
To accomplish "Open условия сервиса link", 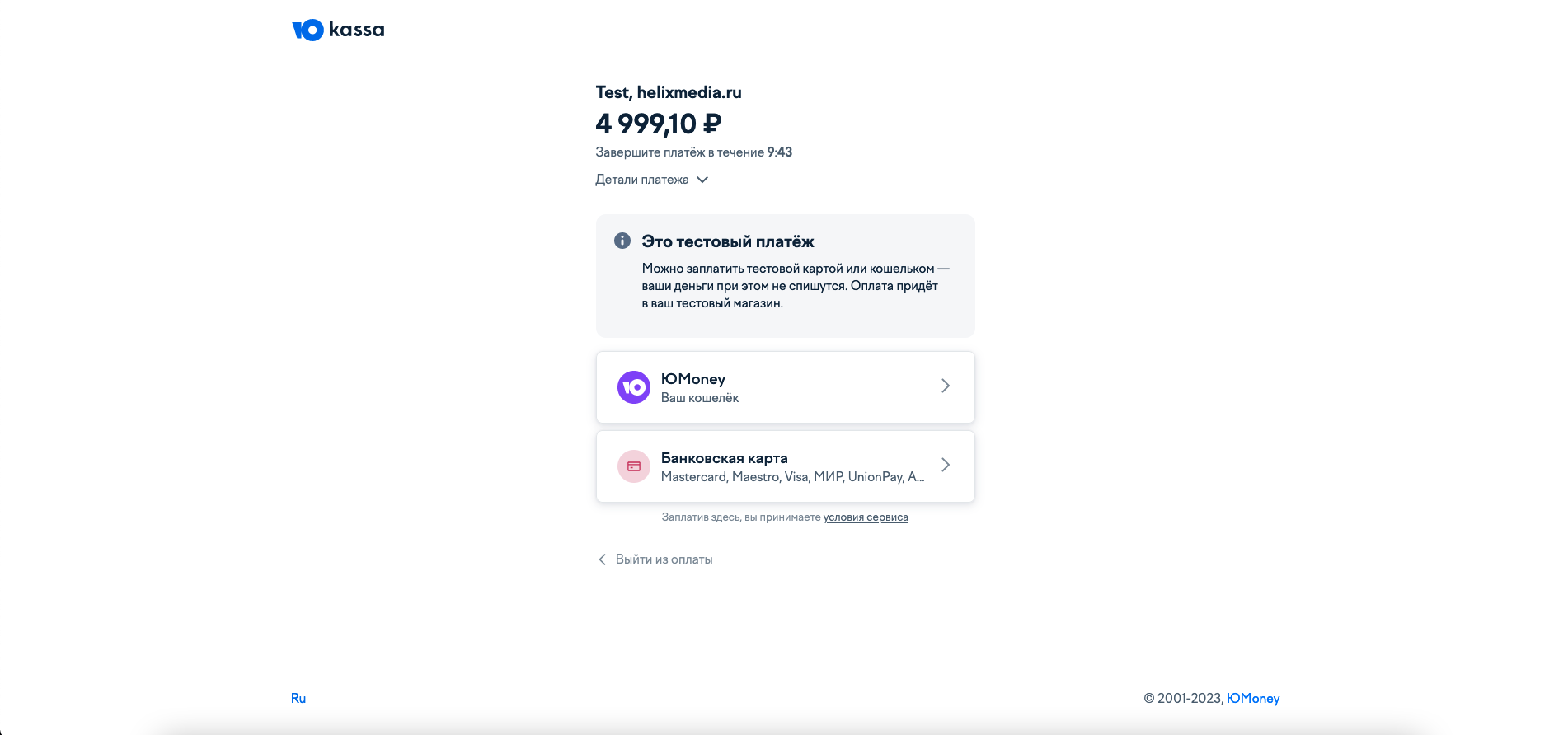I will (866, 517).
